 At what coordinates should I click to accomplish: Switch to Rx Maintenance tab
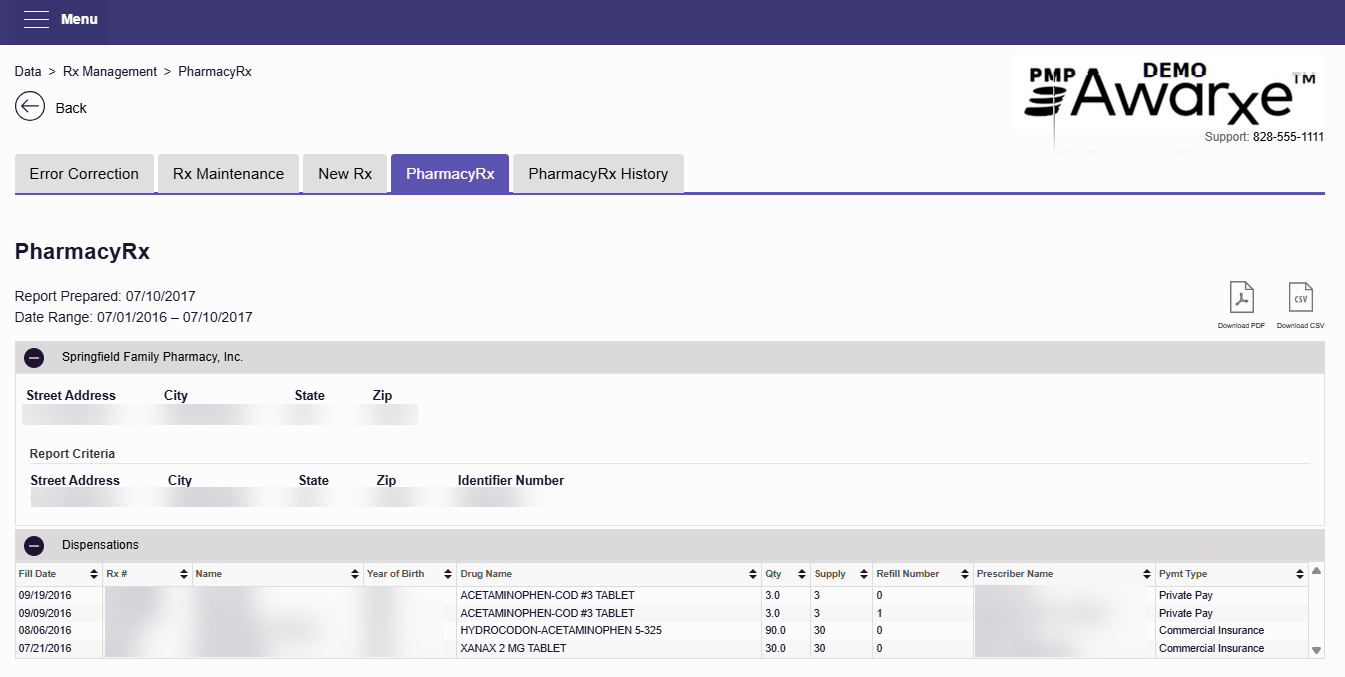(228, 173)
